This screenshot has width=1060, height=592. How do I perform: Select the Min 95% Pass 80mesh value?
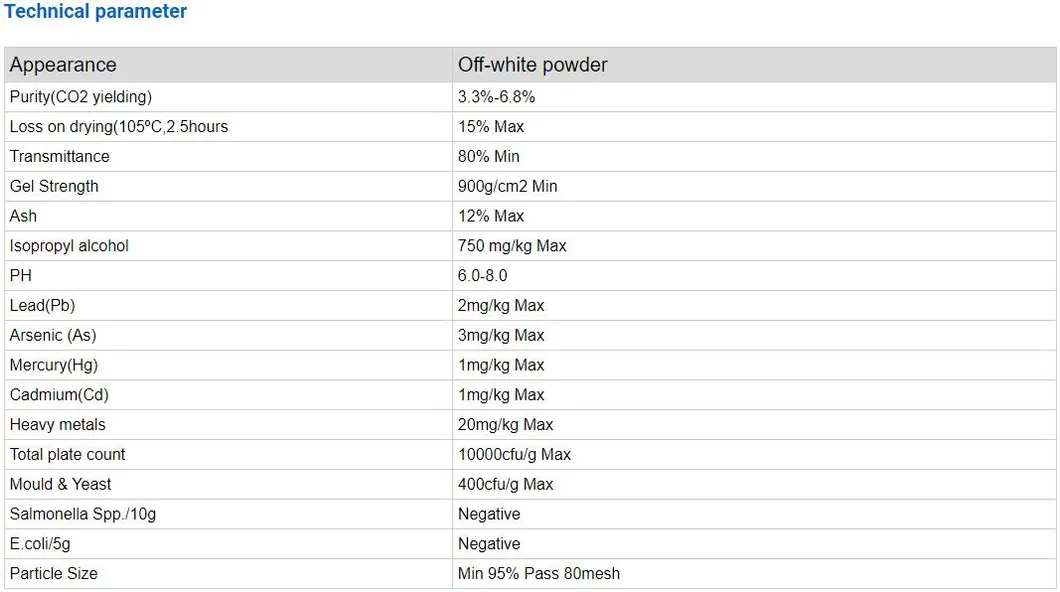click(x=539, y=574)
